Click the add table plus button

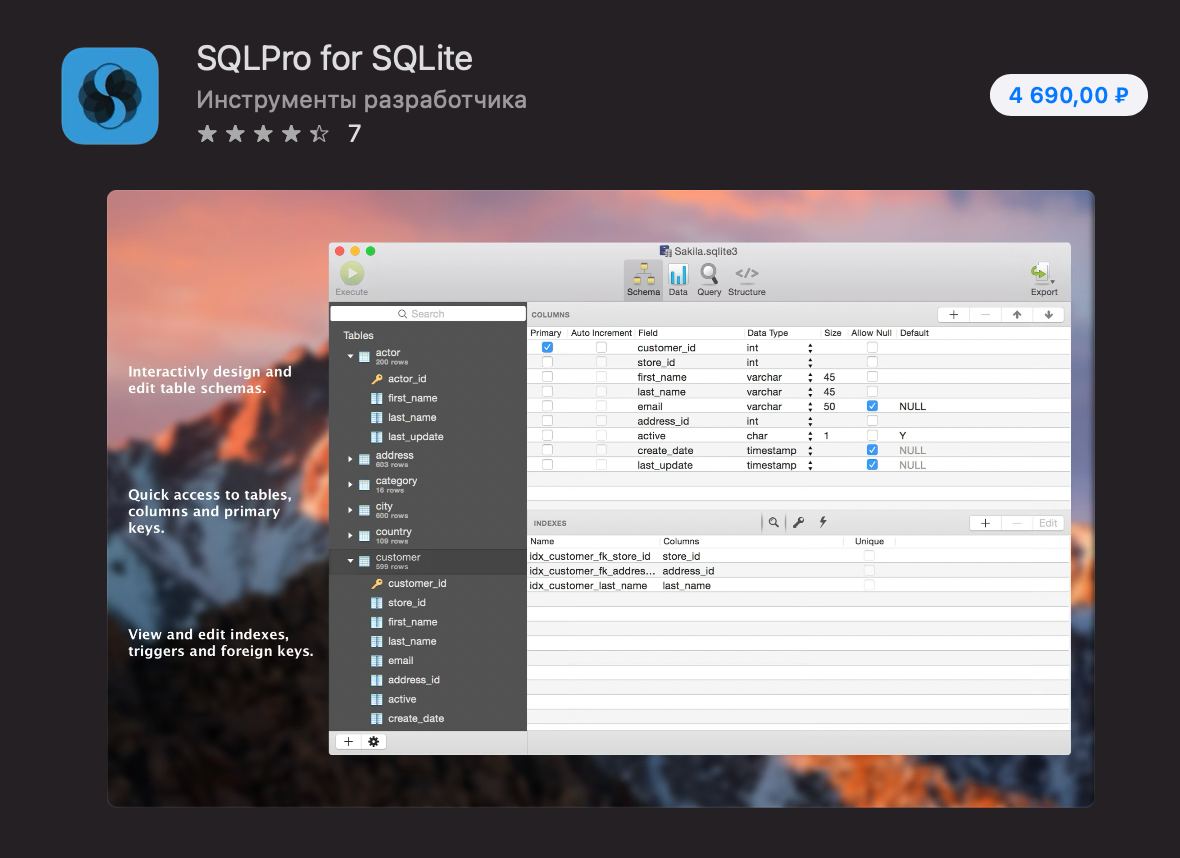point(348,741)
